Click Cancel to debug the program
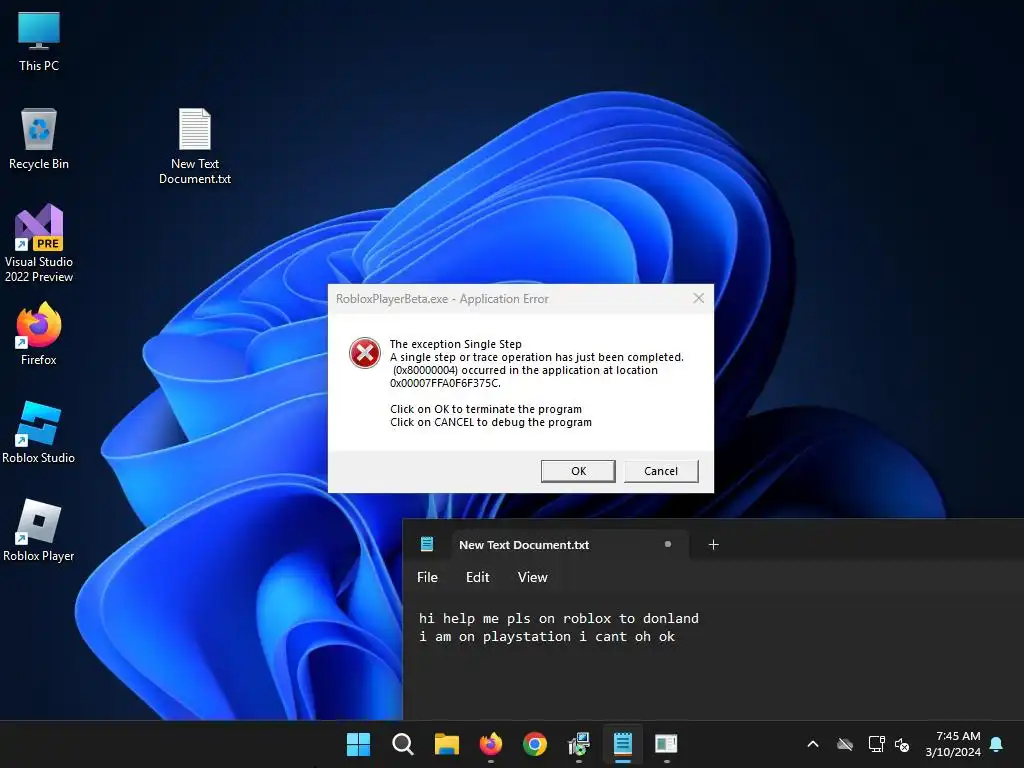The width and height of the screenshot is (1024, 768). (661, 471)
